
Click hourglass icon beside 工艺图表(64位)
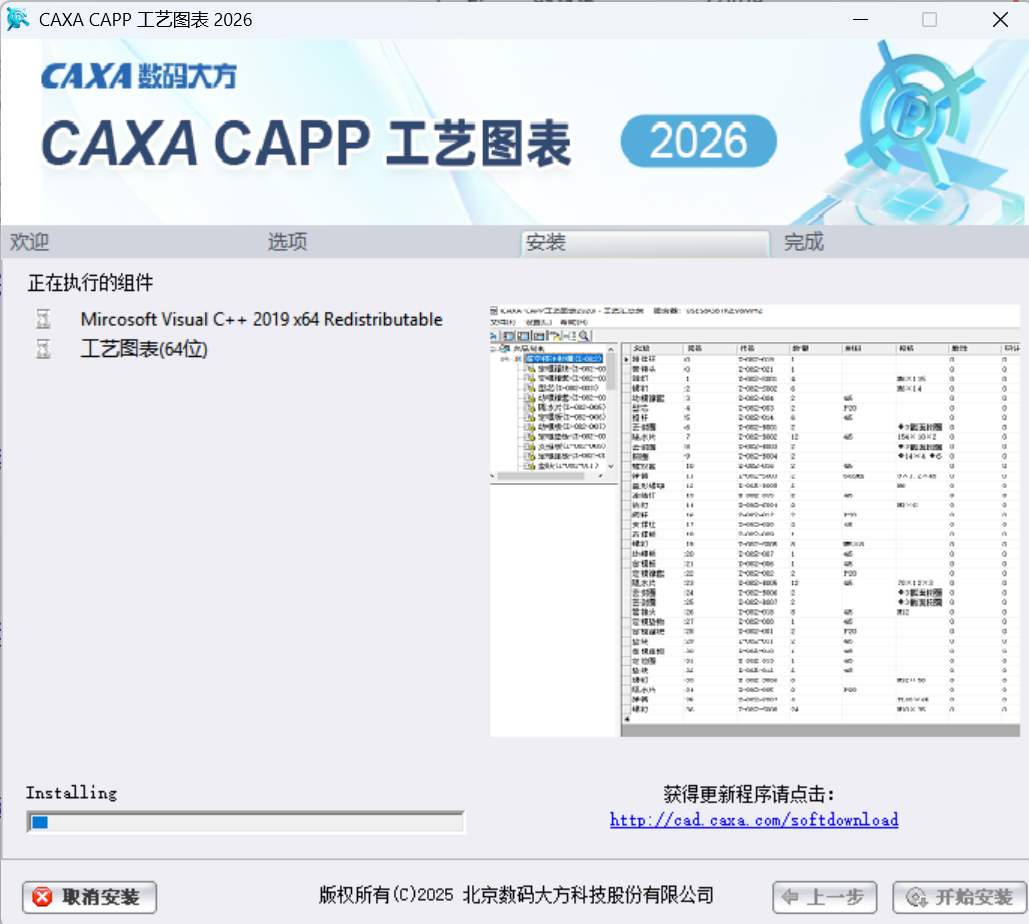[43, 348]
